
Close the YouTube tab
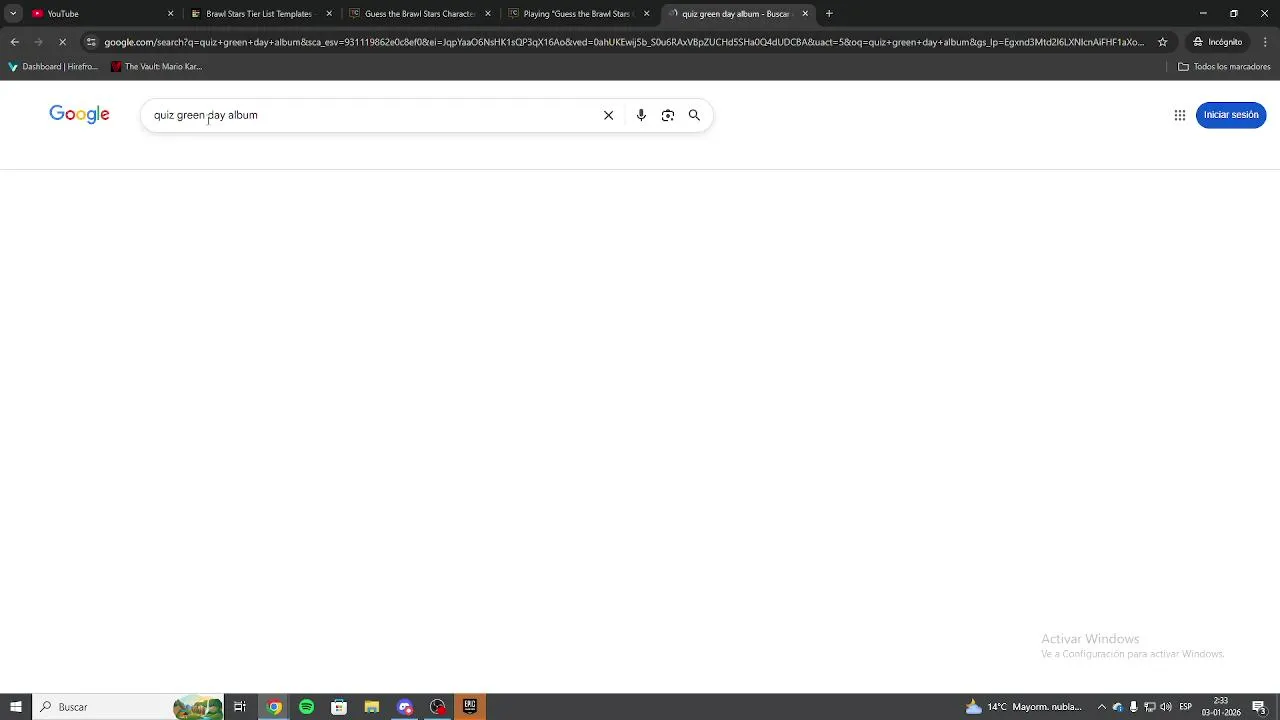(170, 14)
